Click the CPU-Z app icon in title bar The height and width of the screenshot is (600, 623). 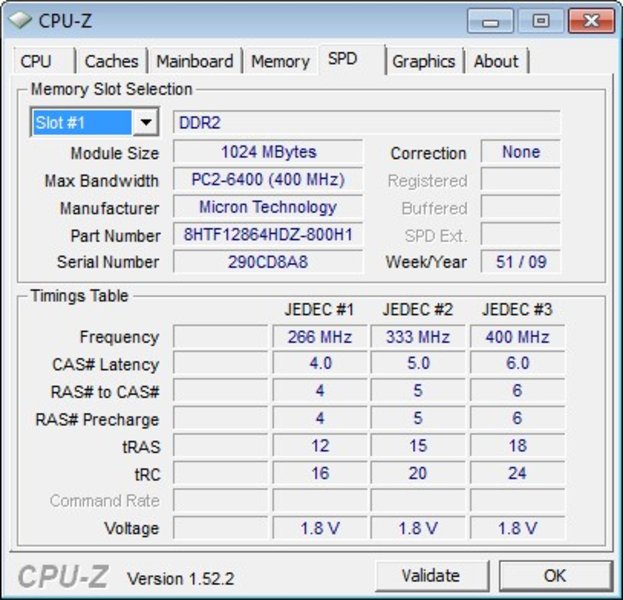click(20, 20)
